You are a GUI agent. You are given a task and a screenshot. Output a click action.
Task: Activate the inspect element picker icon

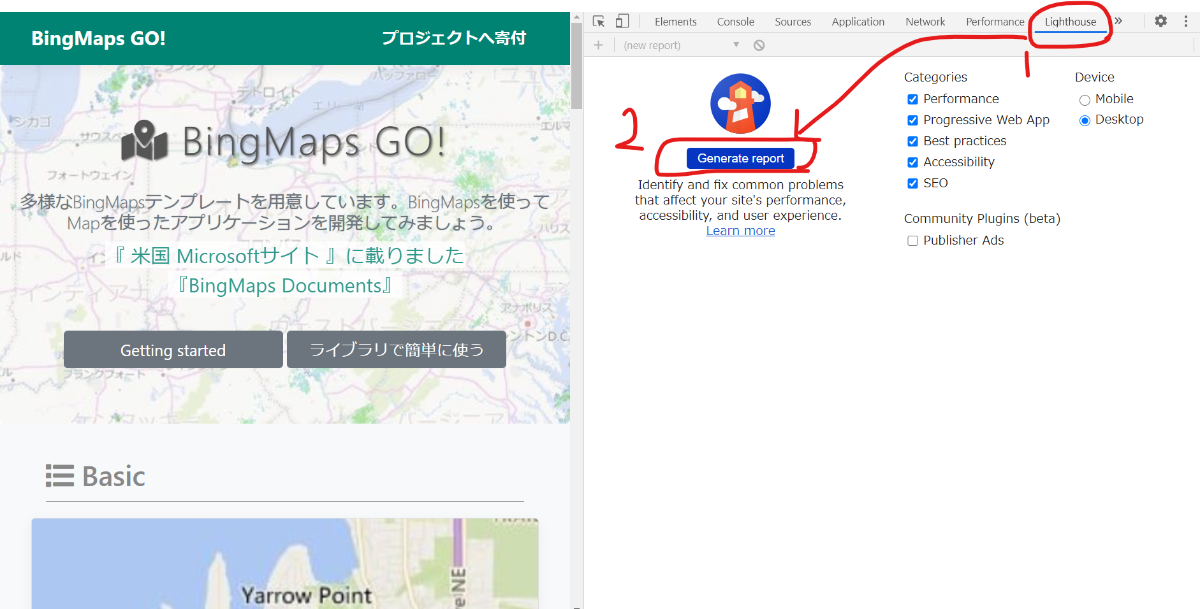598,21
